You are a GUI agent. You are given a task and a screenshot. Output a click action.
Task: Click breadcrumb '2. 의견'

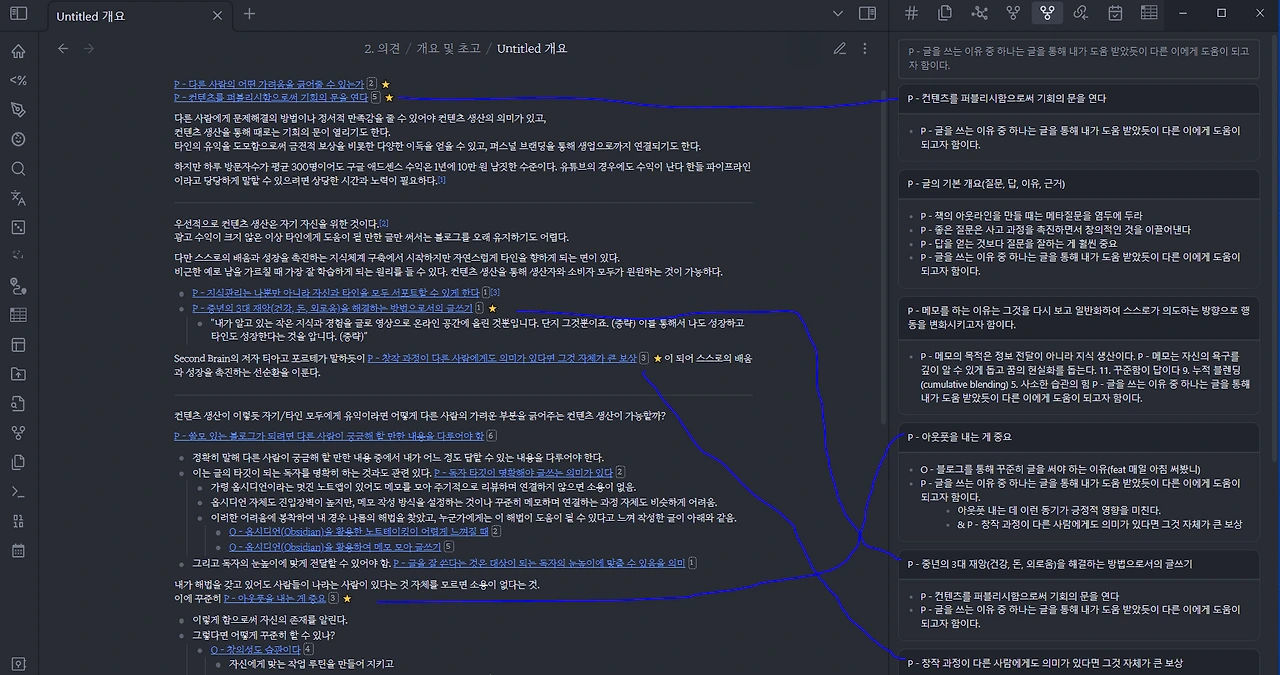tap(382, 48)
